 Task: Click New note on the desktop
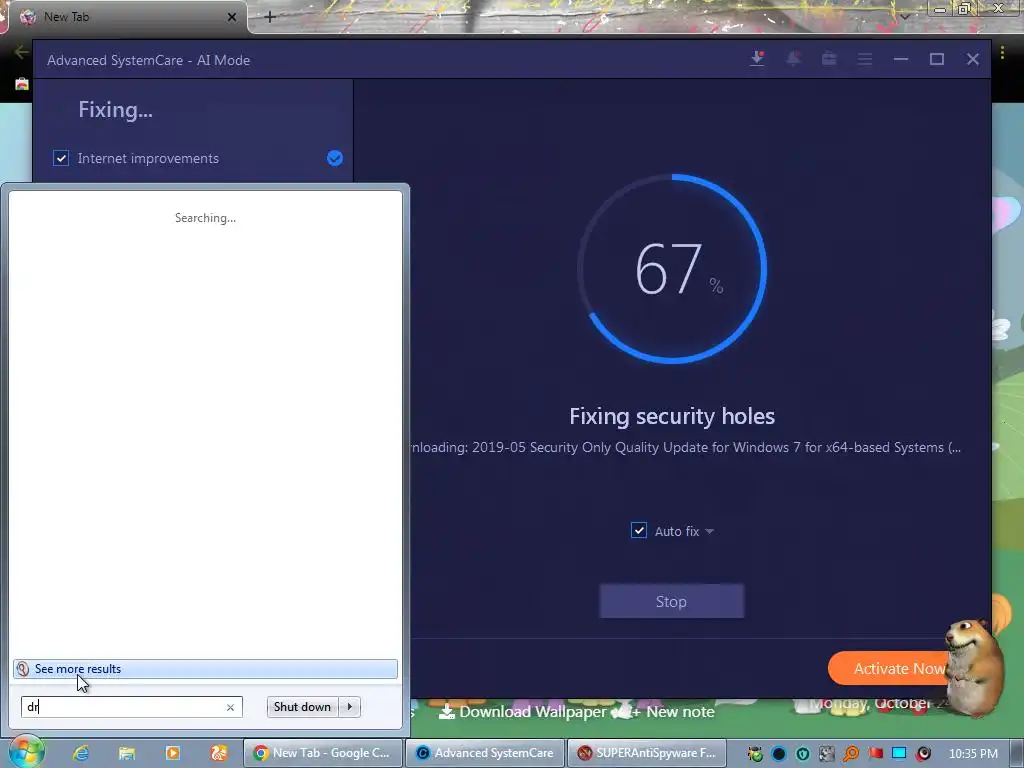[x=674, y=712]
